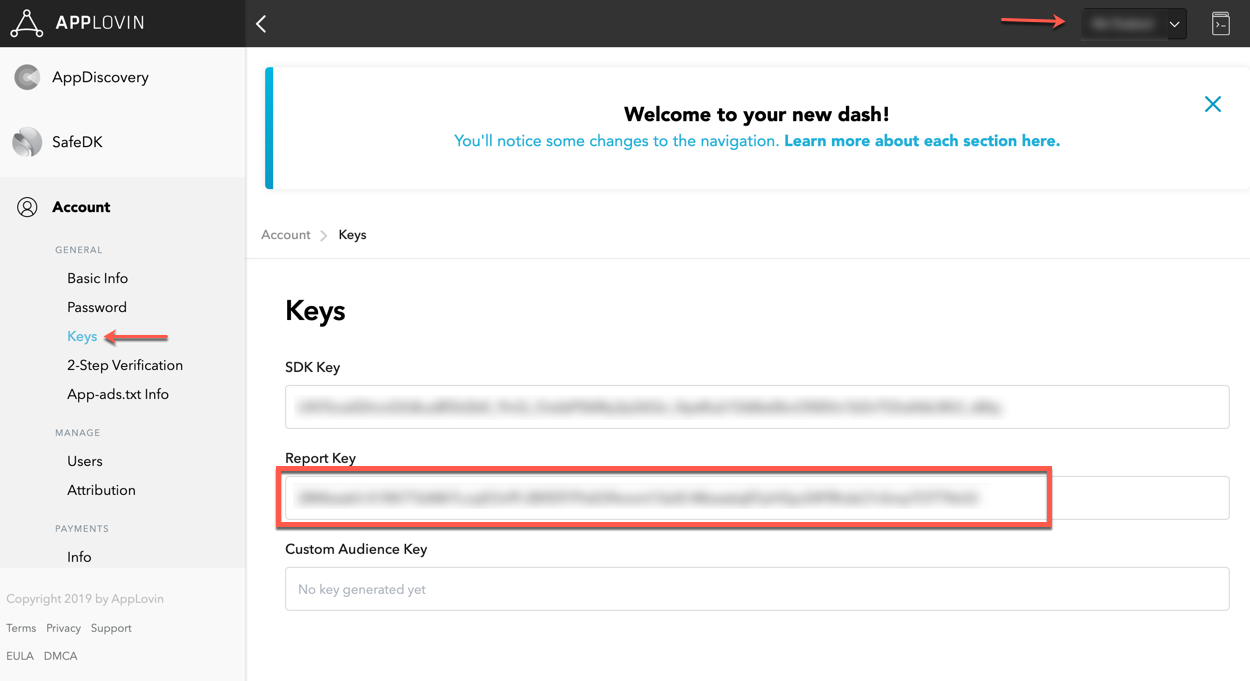Click the Account breadcrumb link
1250x681 pixels.
point(286,235)
